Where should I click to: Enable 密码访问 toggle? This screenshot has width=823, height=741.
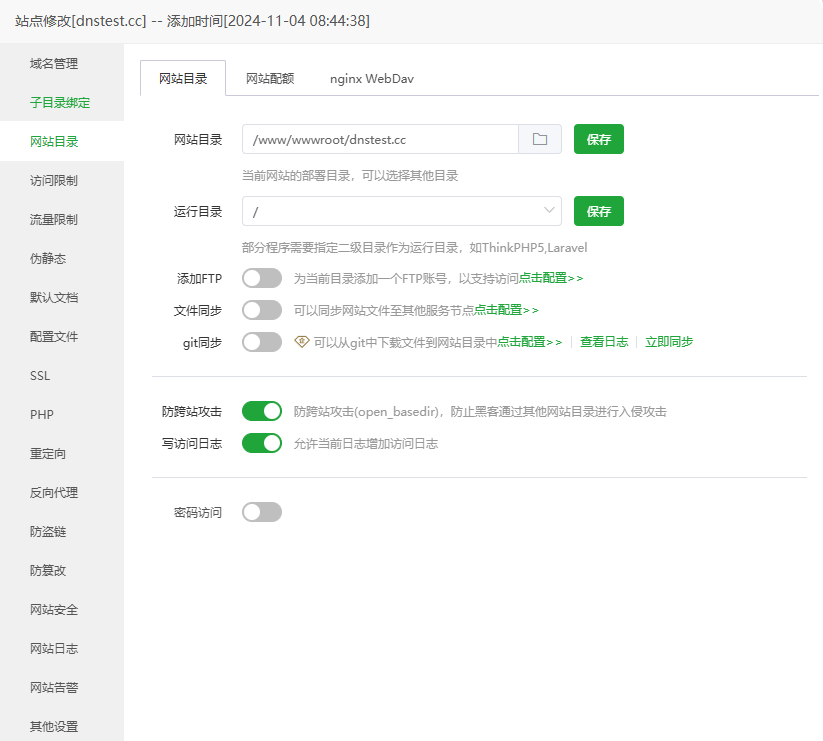pyautogui.click(x=261, y=511)
